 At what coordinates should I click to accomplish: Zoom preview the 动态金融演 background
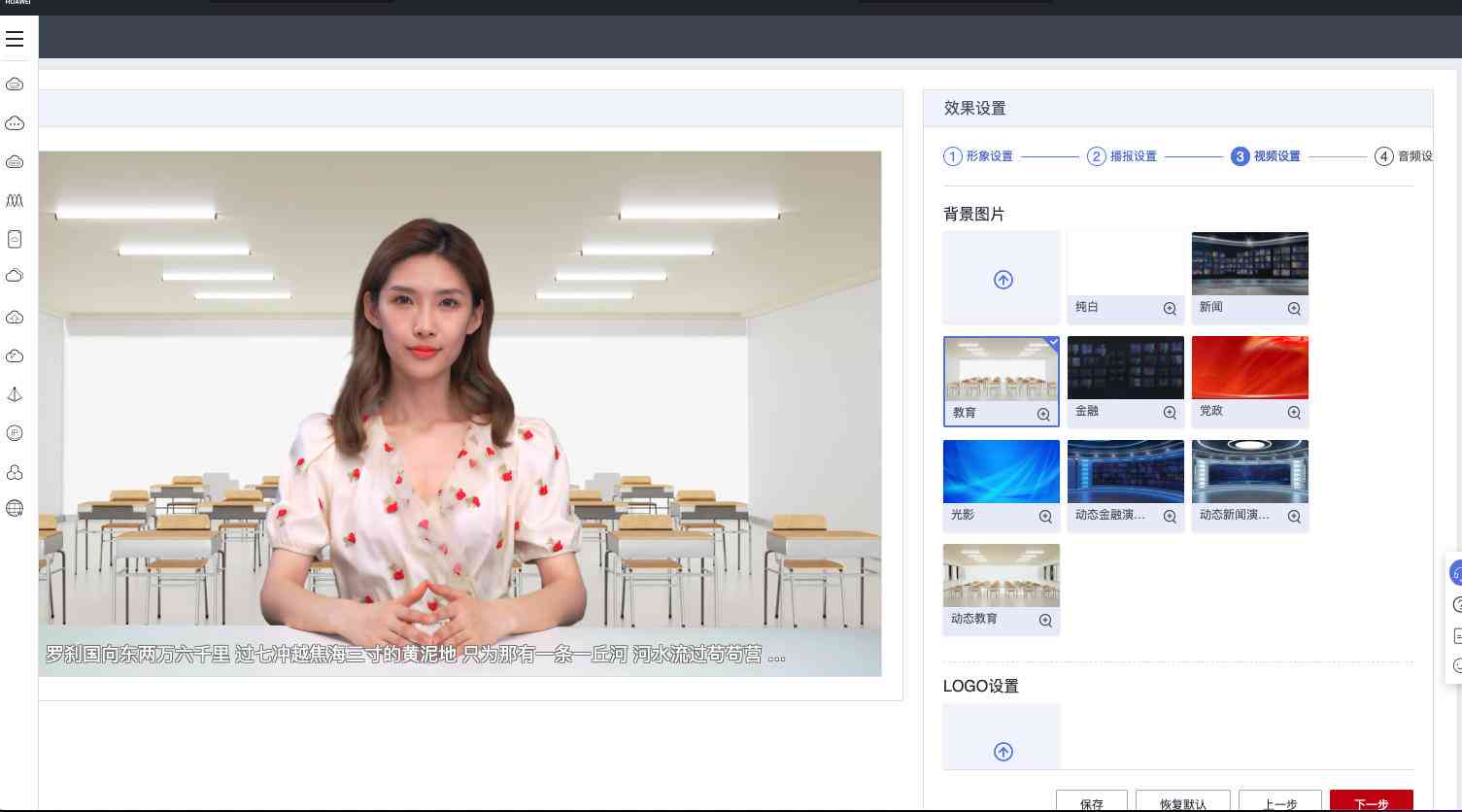pyautogui.click(x=1170, y=517)
